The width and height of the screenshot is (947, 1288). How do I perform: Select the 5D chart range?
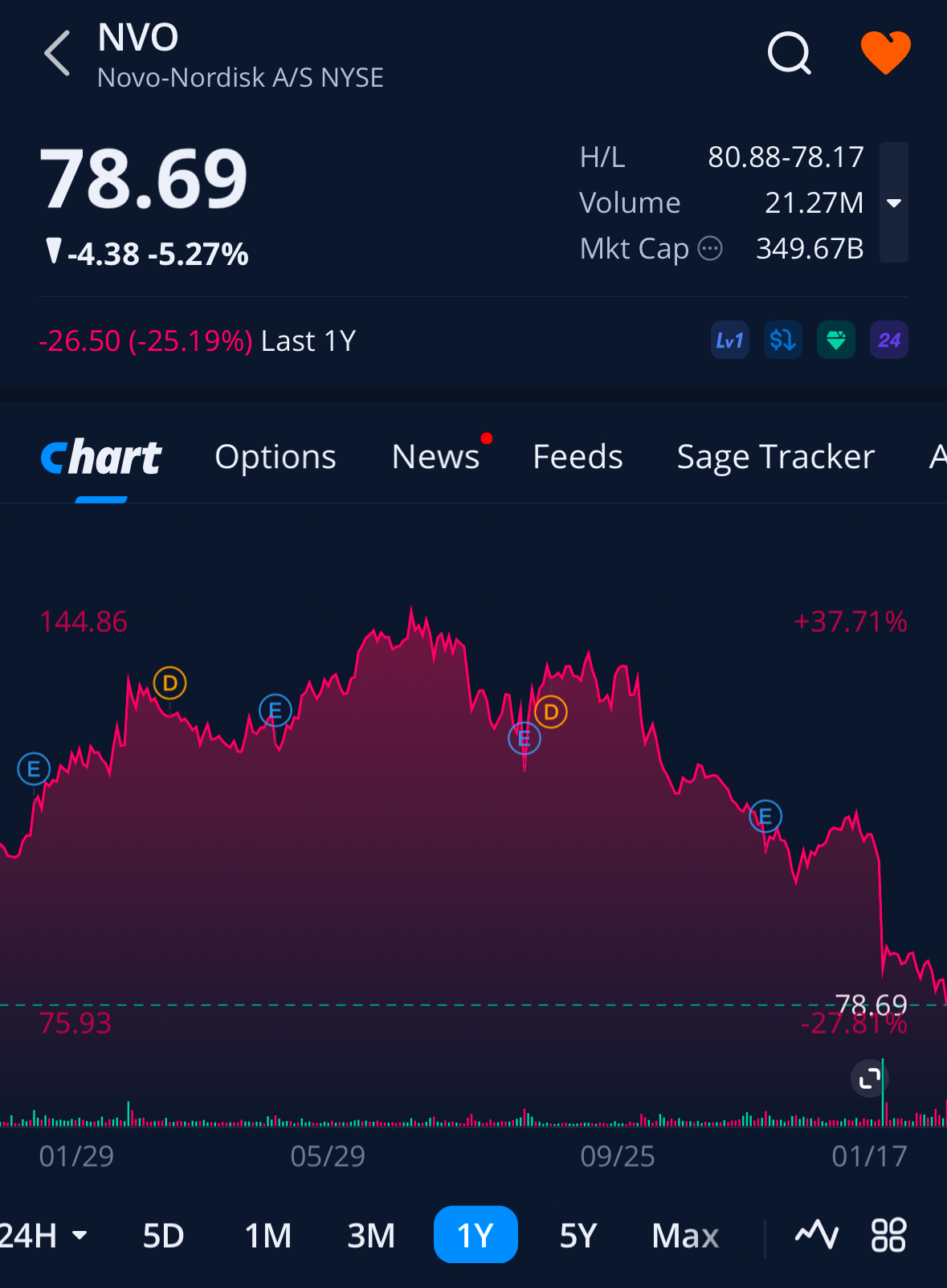[164, 1235]
